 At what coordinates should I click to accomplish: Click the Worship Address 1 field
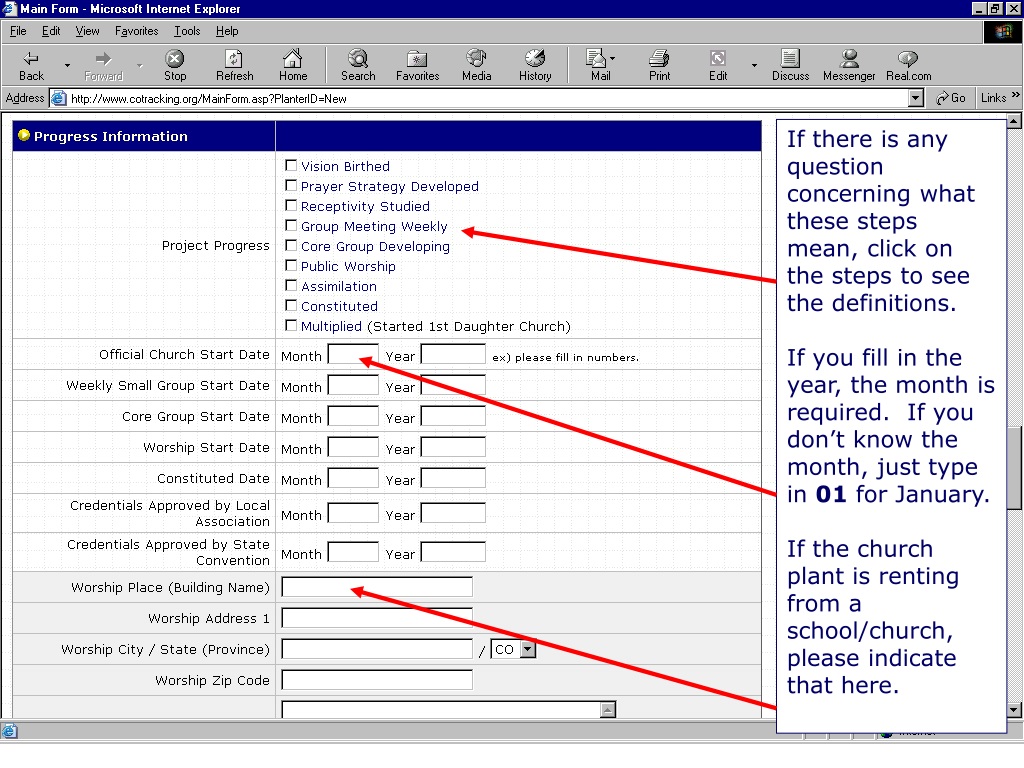377,617
